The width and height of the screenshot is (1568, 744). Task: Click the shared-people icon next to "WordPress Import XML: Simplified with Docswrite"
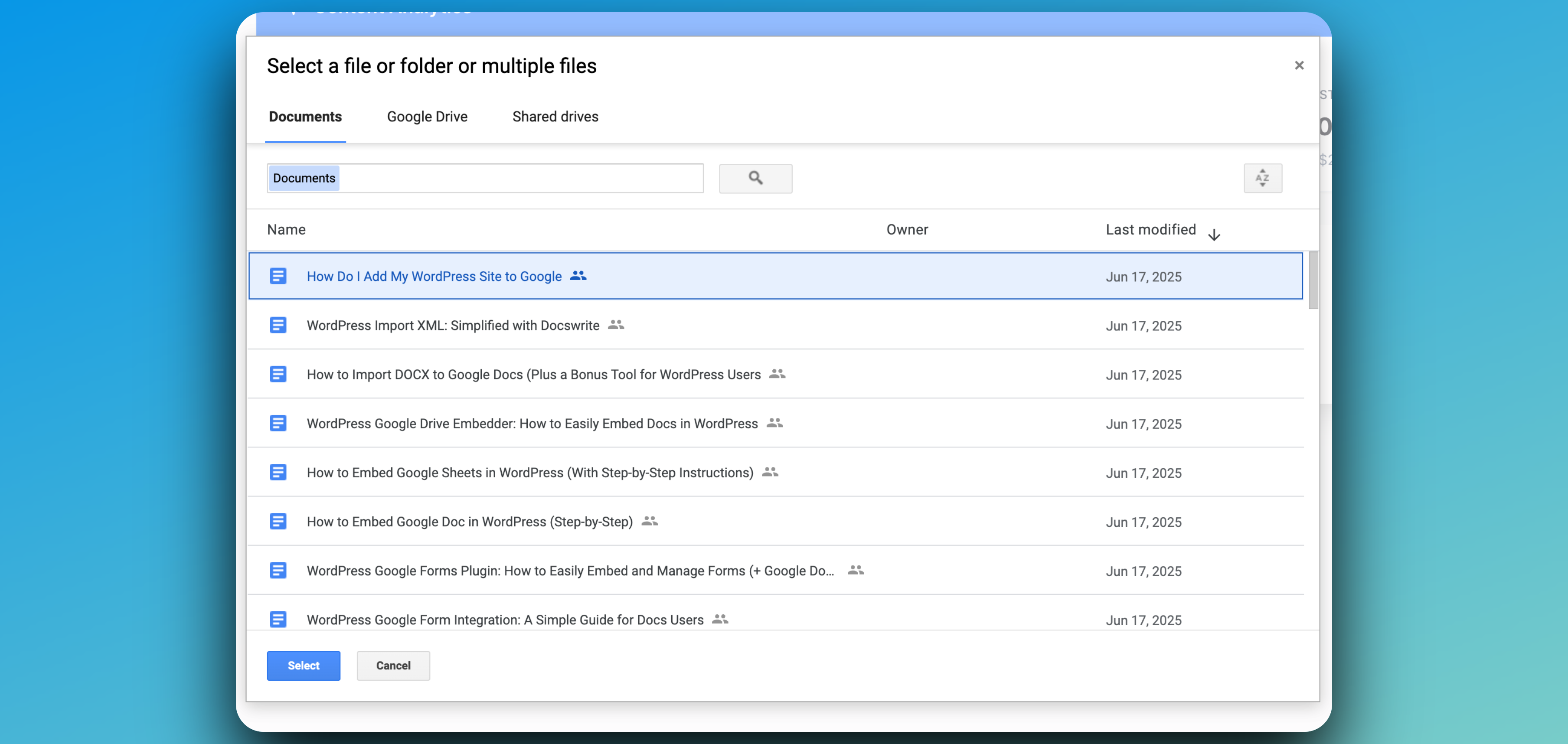(615, 325)
